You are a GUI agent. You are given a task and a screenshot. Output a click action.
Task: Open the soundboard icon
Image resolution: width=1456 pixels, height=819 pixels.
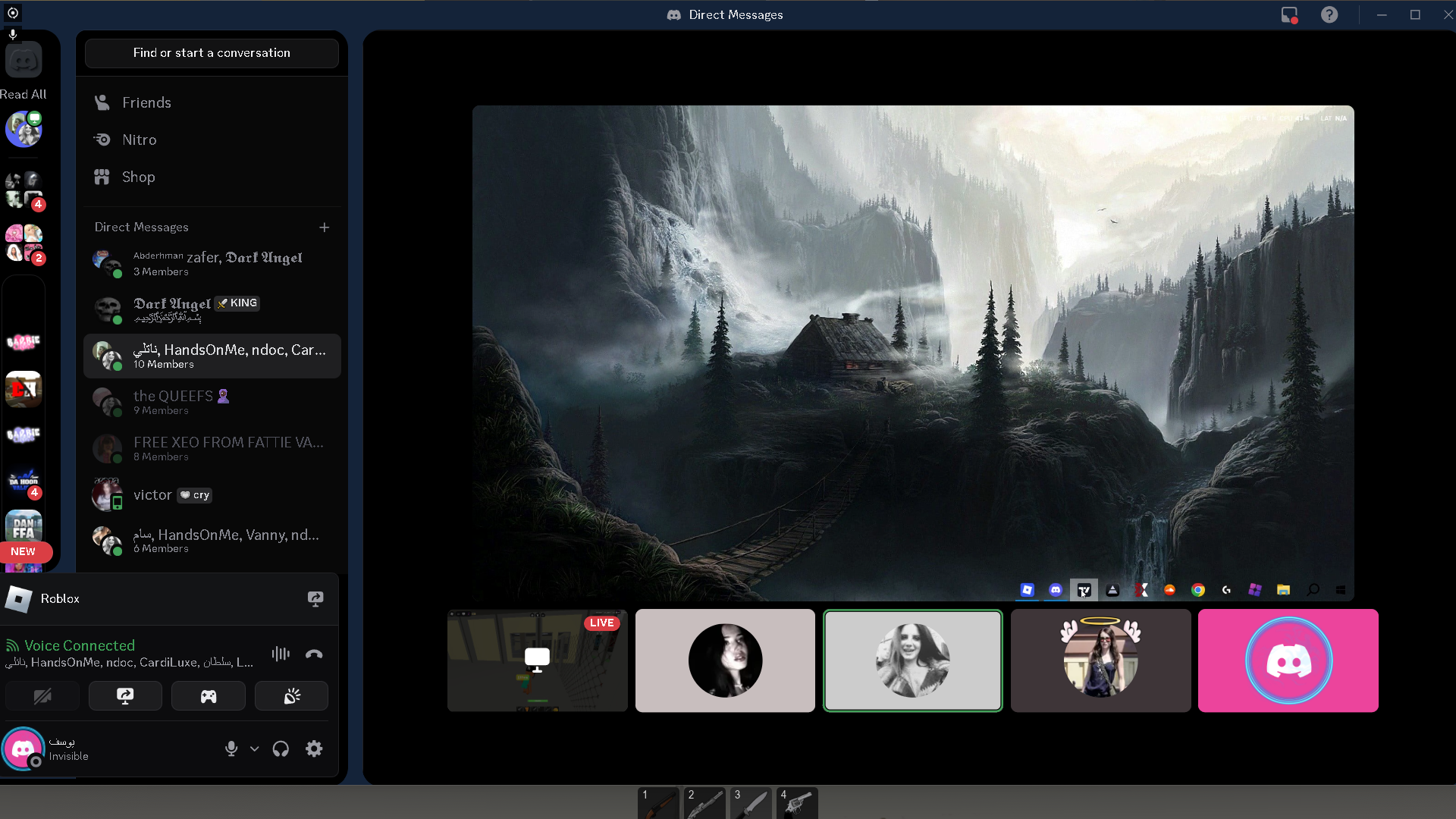pyautogui.click(x=291, y=696)
